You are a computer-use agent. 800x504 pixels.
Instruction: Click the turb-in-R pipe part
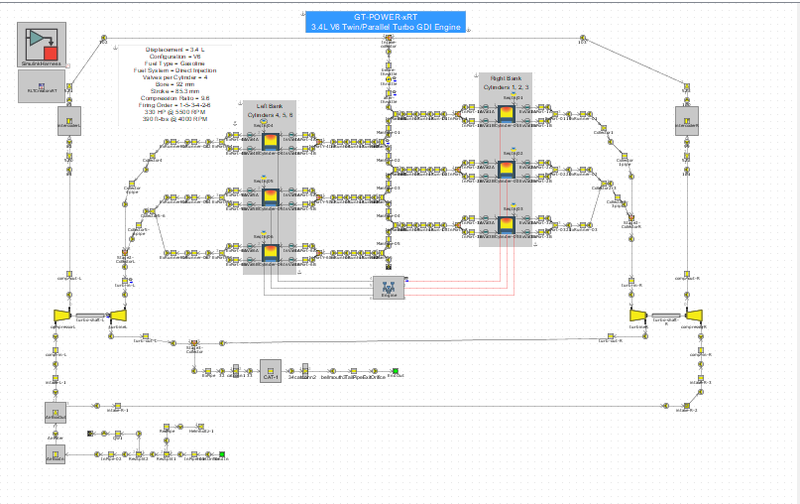[x=631, y=281]
